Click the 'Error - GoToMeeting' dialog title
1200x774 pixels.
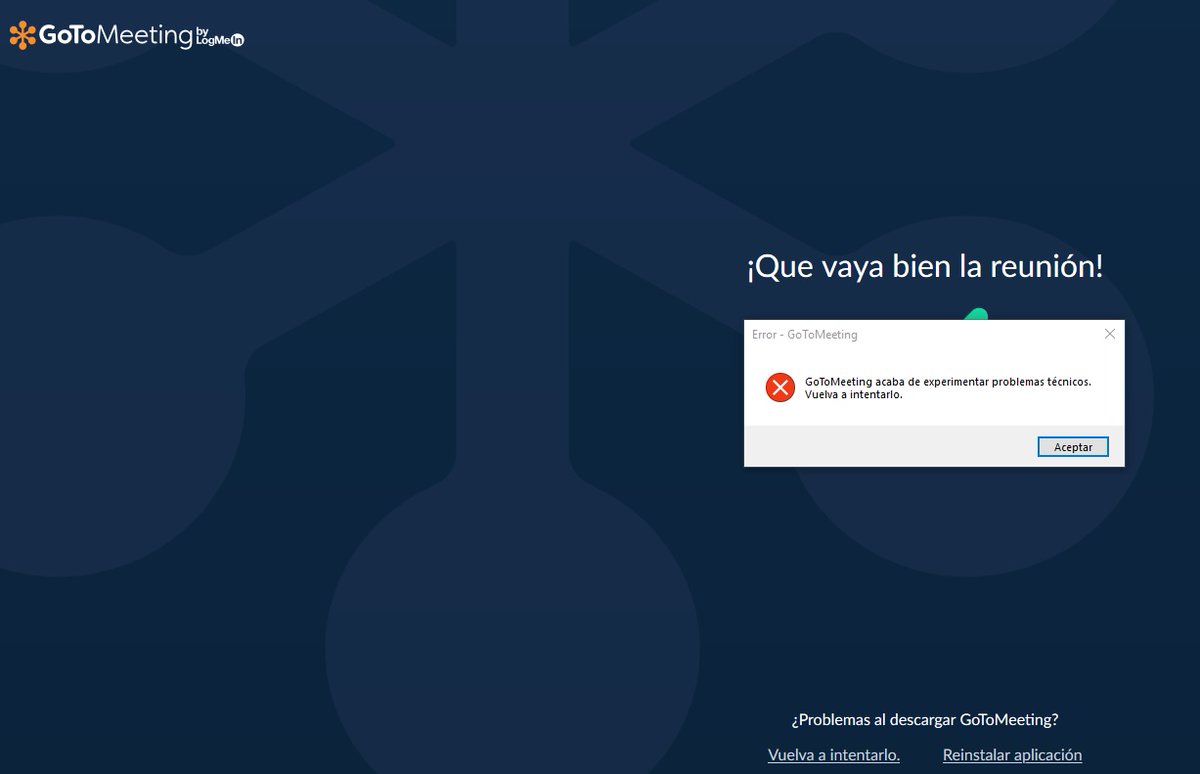point(805,335)
